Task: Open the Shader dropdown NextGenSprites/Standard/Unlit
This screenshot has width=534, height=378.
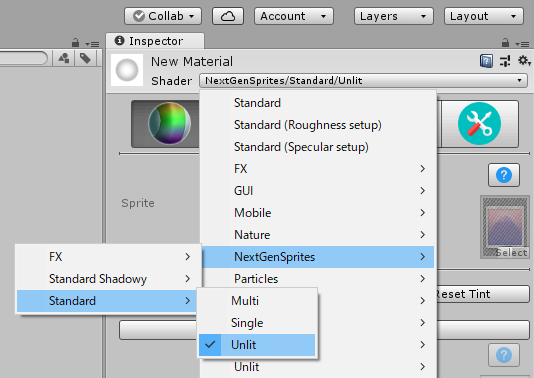Action: (x=363, y=81)
